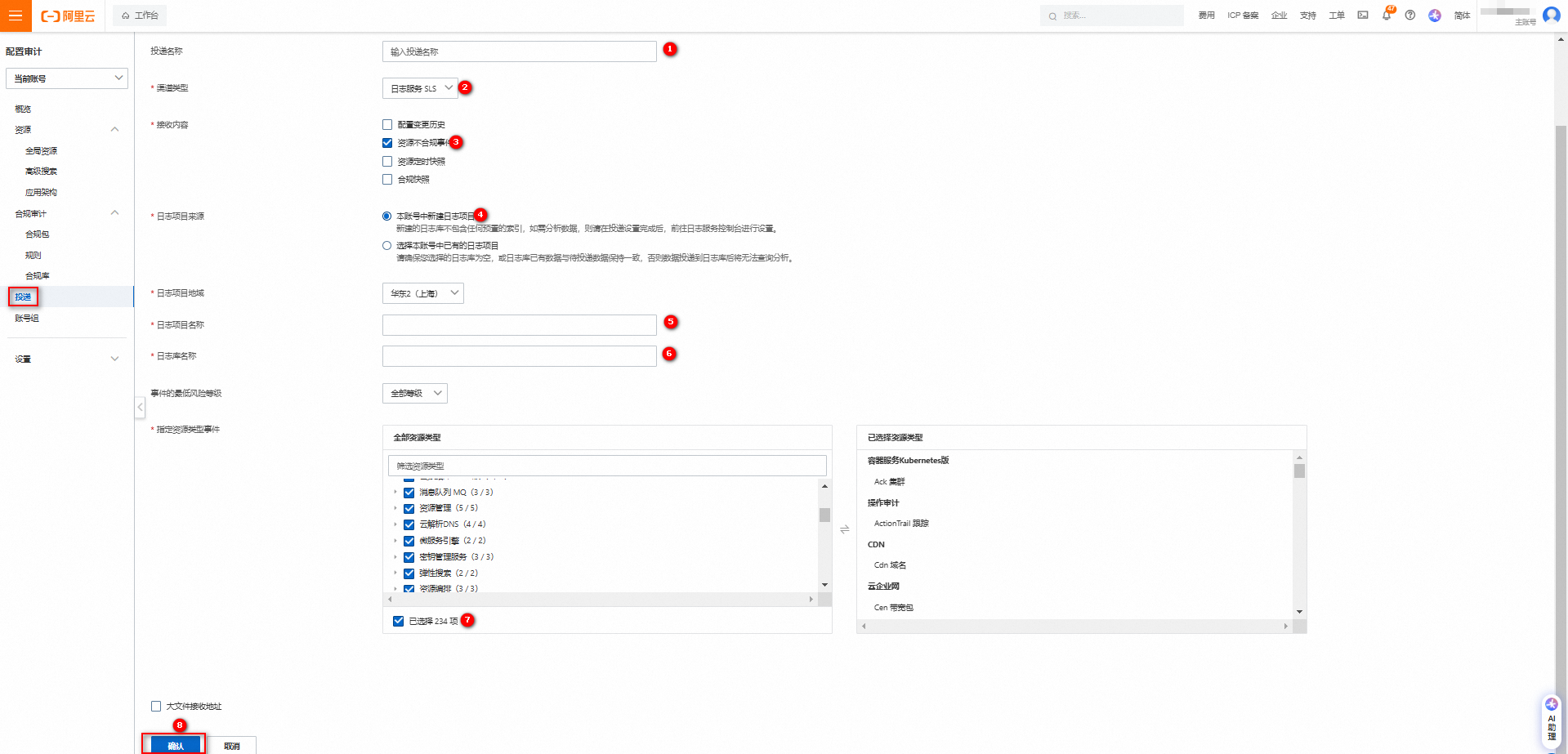Enable the 资源定时快照 checkbox
1568x754 pixels.
point(387,162)
